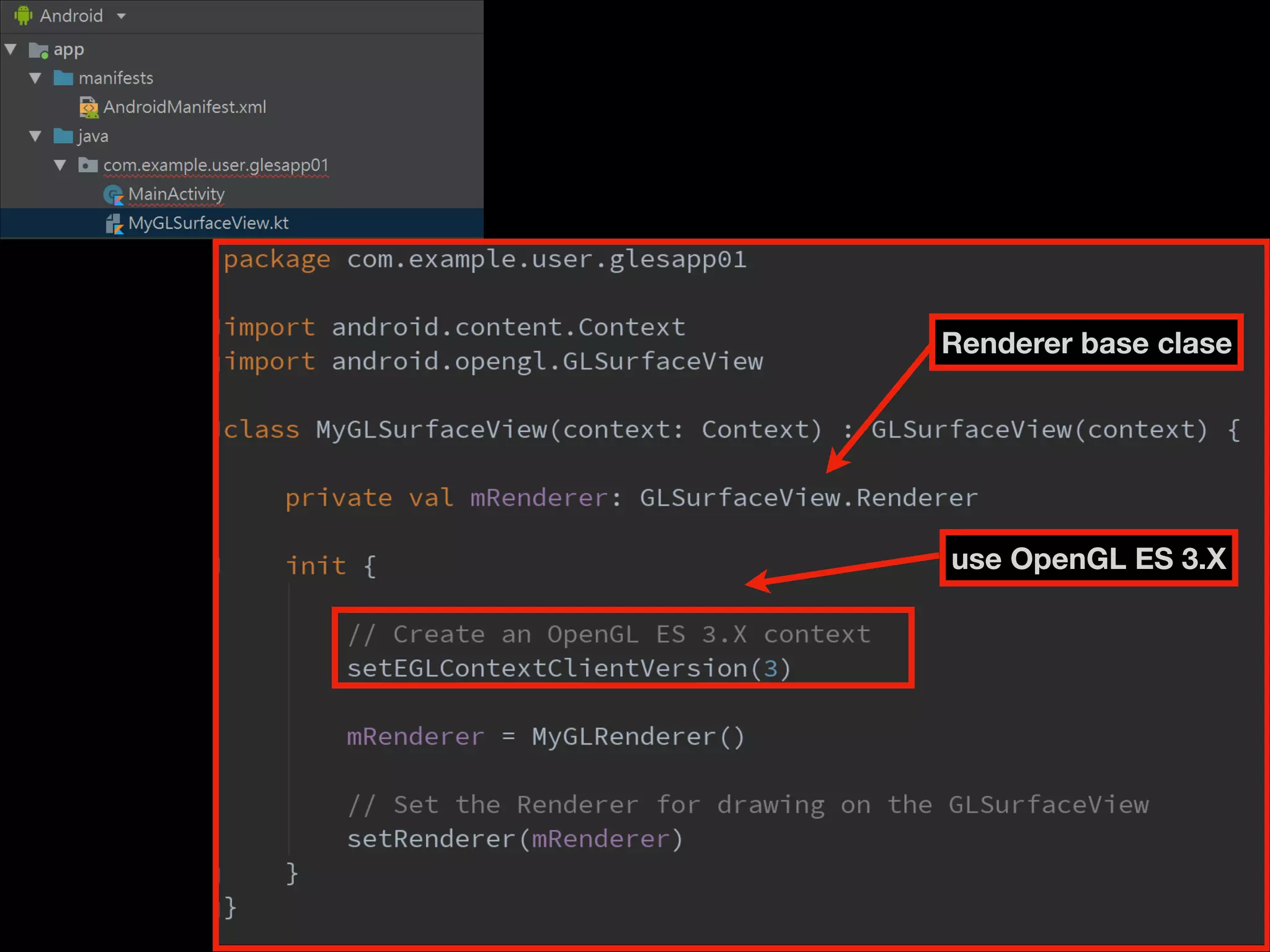The height and width of the screenshot is (952, 1270).
Task: Select the java tree row label
Action: (x=93, y=136)
